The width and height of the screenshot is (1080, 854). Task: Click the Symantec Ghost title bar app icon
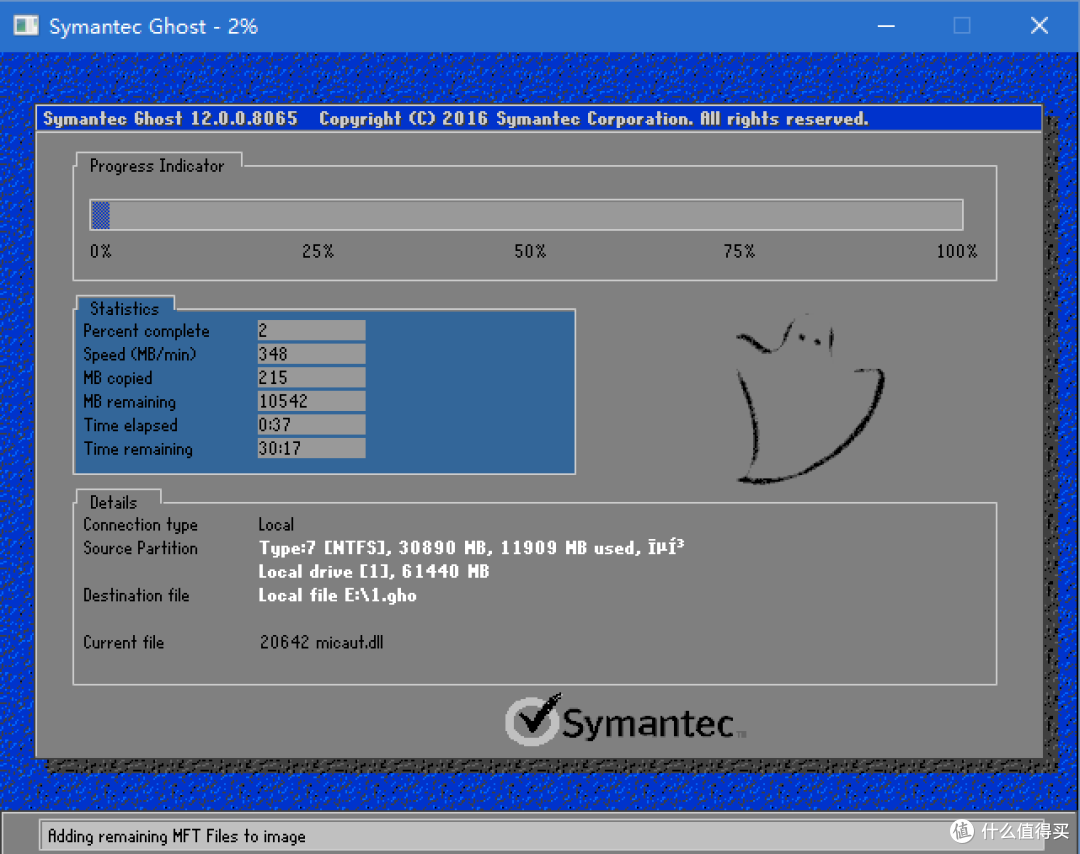pyautogui.click(x=26, y=25)
